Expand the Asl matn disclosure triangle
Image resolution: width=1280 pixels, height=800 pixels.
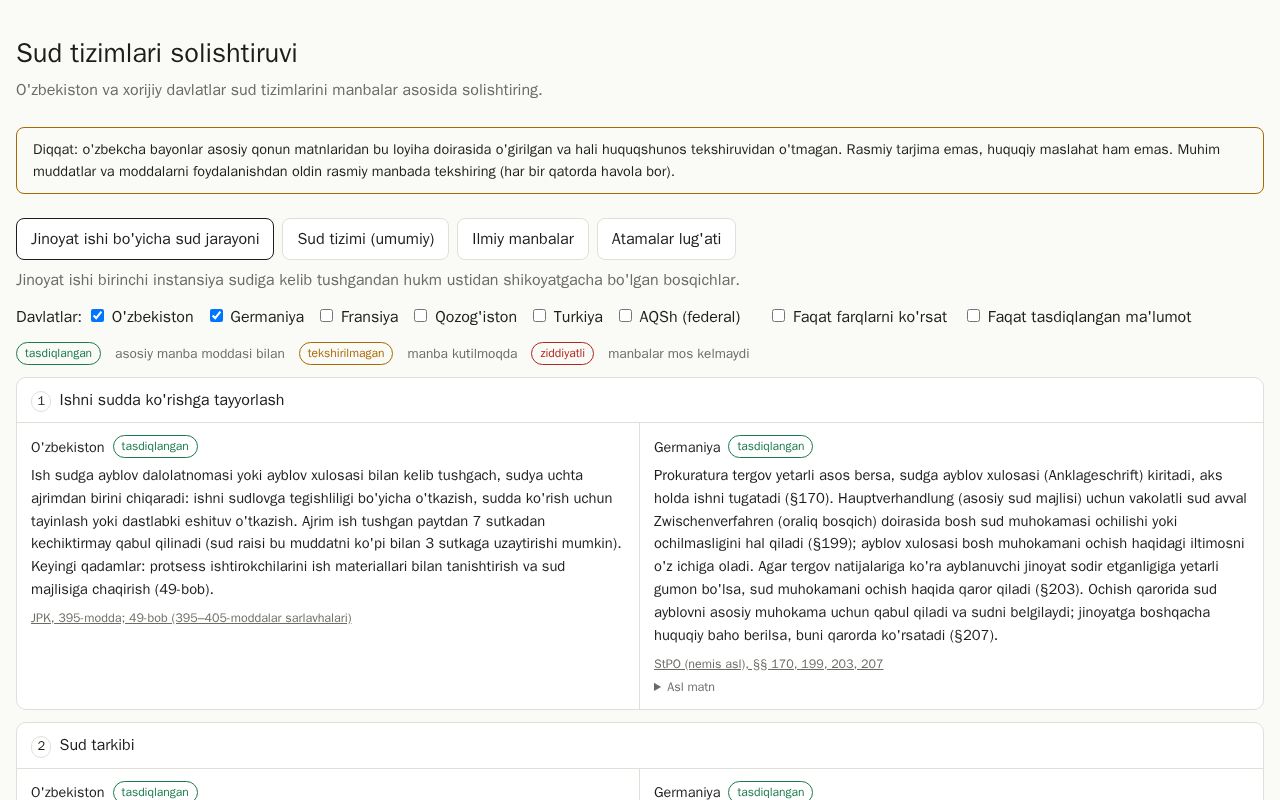pos(658,687)
